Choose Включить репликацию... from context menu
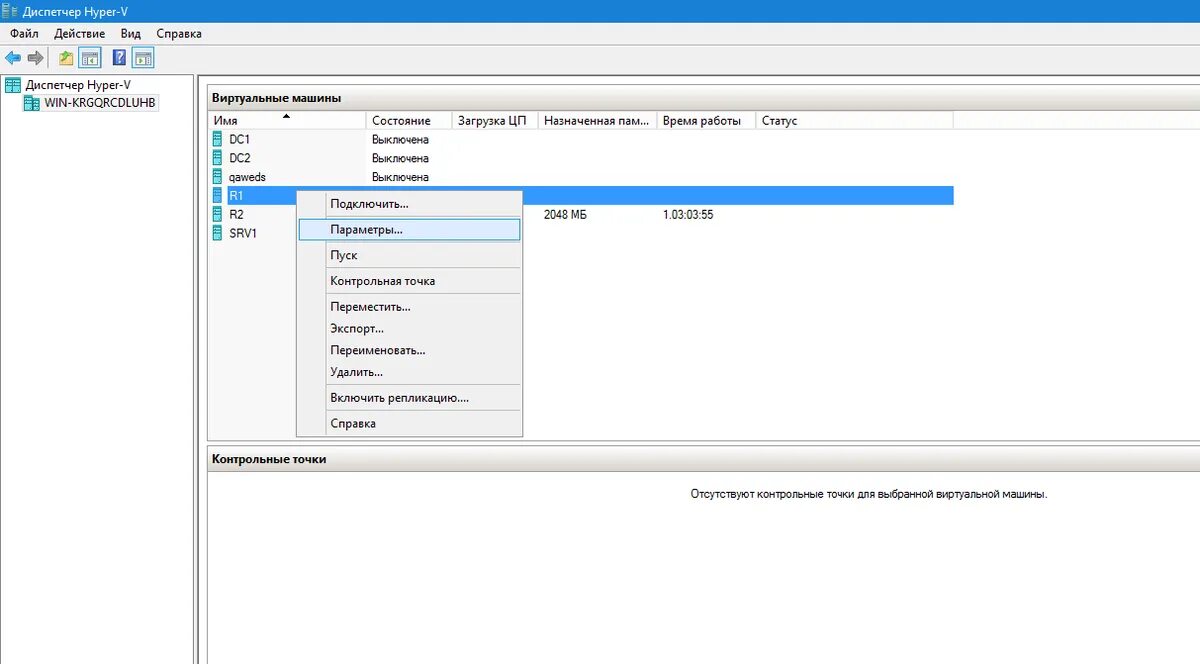 coord(410,398)
